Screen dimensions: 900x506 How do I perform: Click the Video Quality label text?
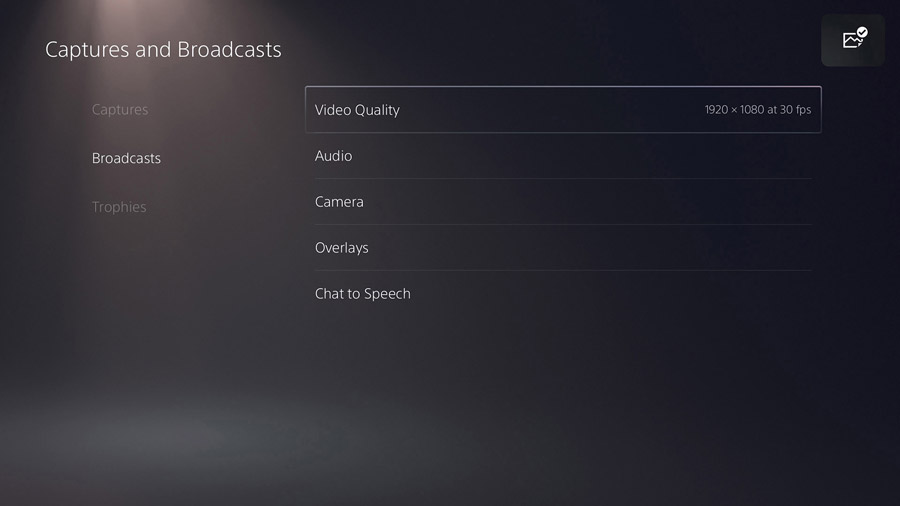coord(357,110)
